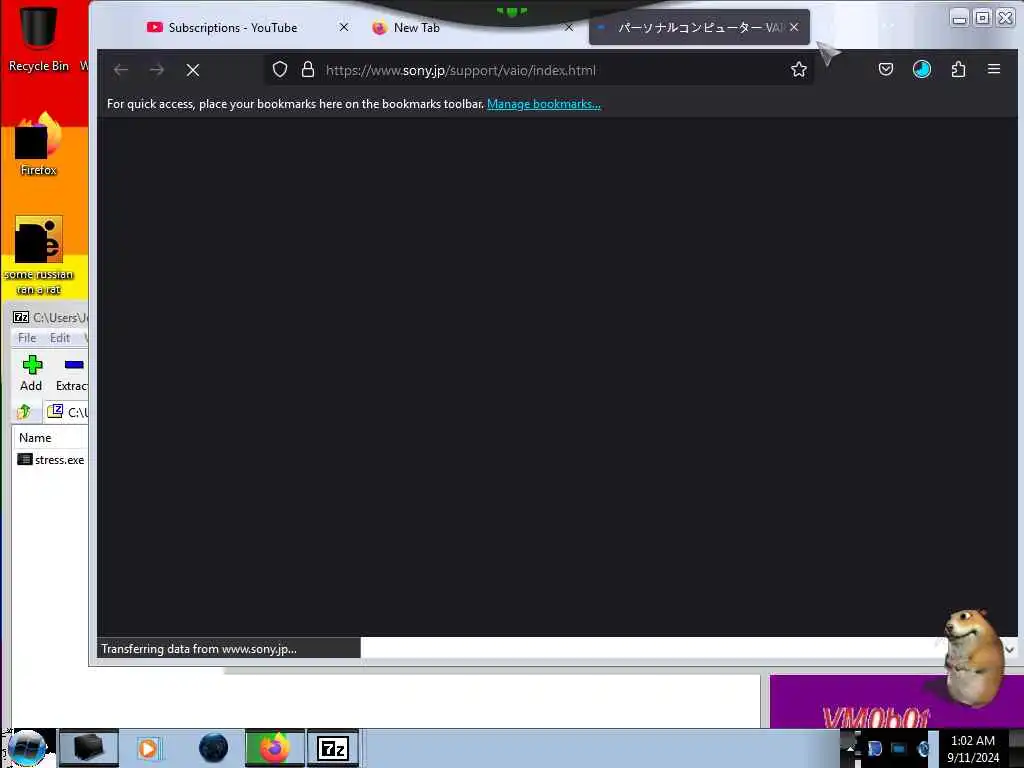Go back using the back arrow

tap(121, 70)
